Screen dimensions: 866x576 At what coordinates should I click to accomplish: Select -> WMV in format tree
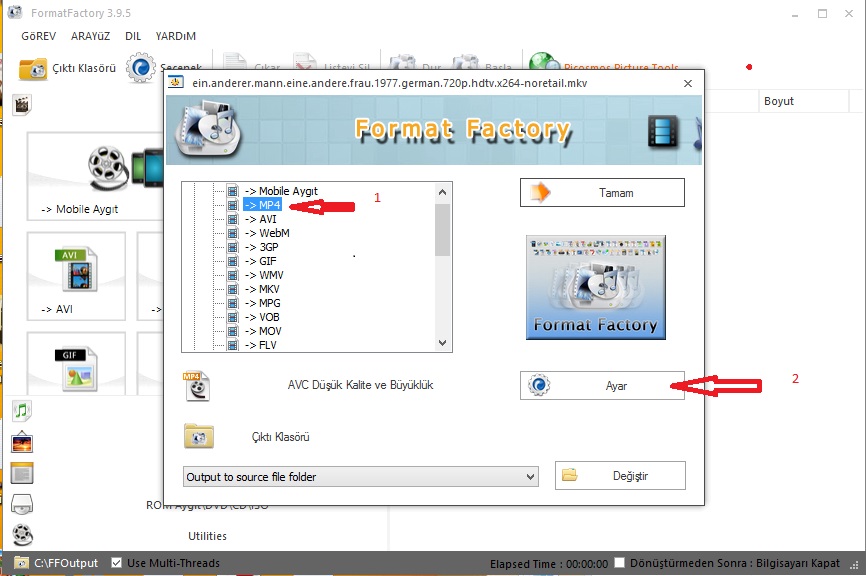264,275
